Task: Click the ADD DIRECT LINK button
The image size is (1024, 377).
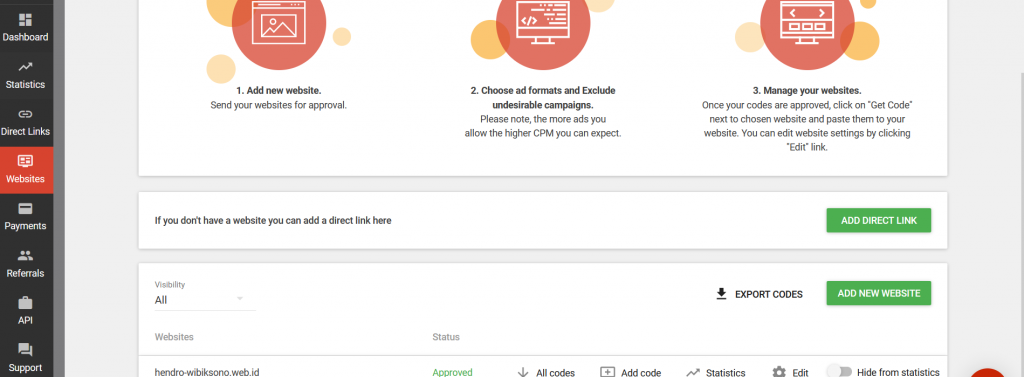Action: pyautogui.click(x=878, y=221)
